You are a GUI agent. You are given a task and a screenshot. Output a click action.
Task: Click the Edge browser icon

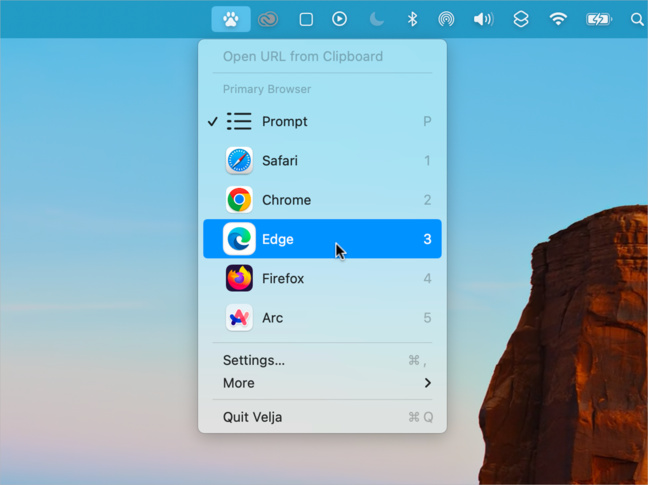click(x=239, y=239)
